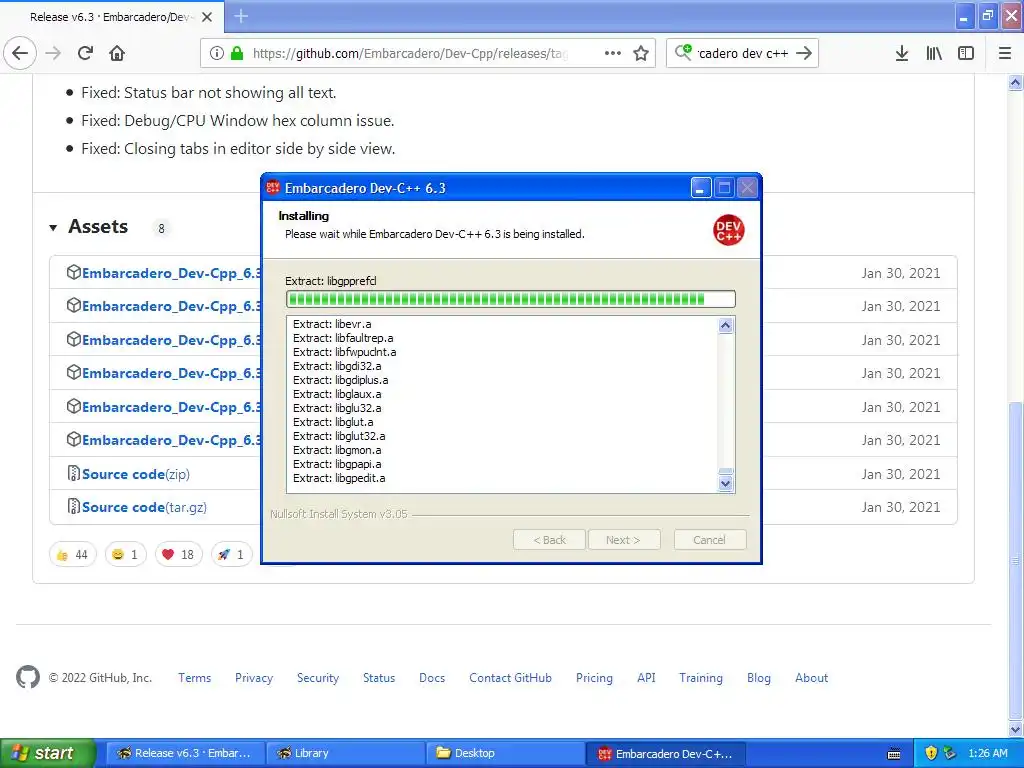Open the Pricing footer link
Image resolution: width=1024 pixels, height=768 pixels.
click(594, 678)
